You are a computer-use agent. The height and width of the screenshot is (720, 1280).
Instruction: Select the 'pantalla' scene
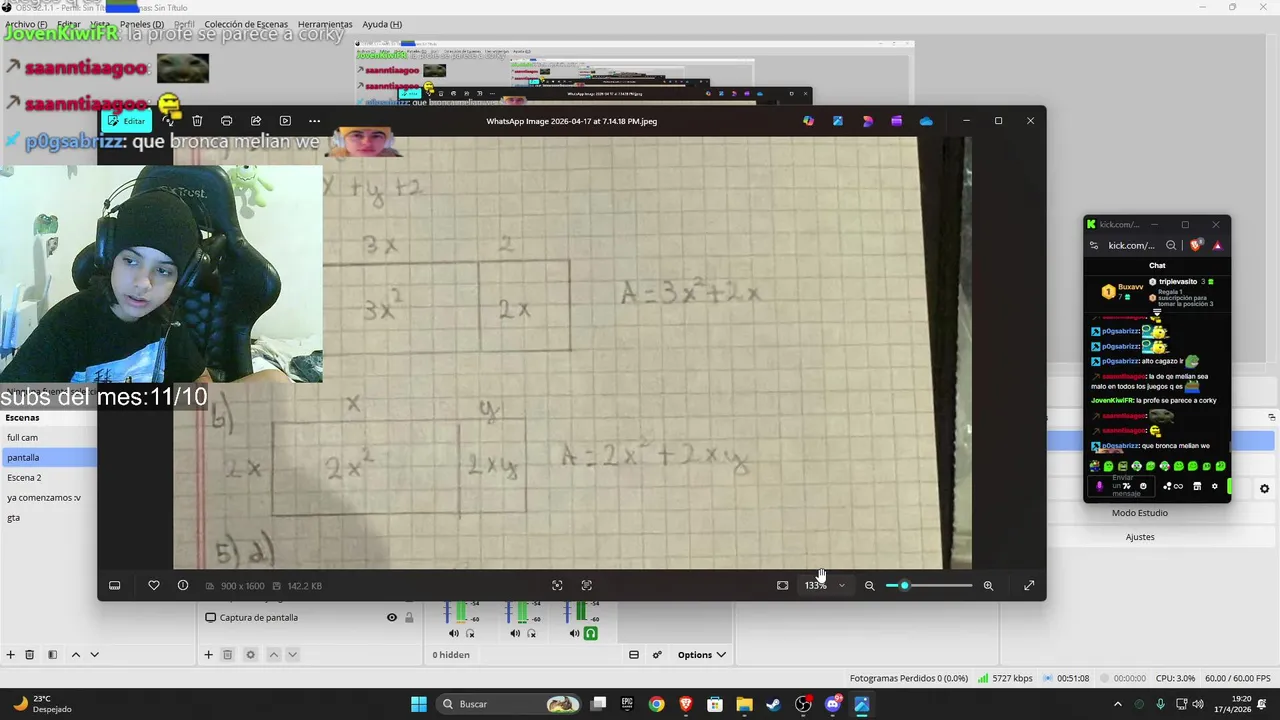pos(48,458)
